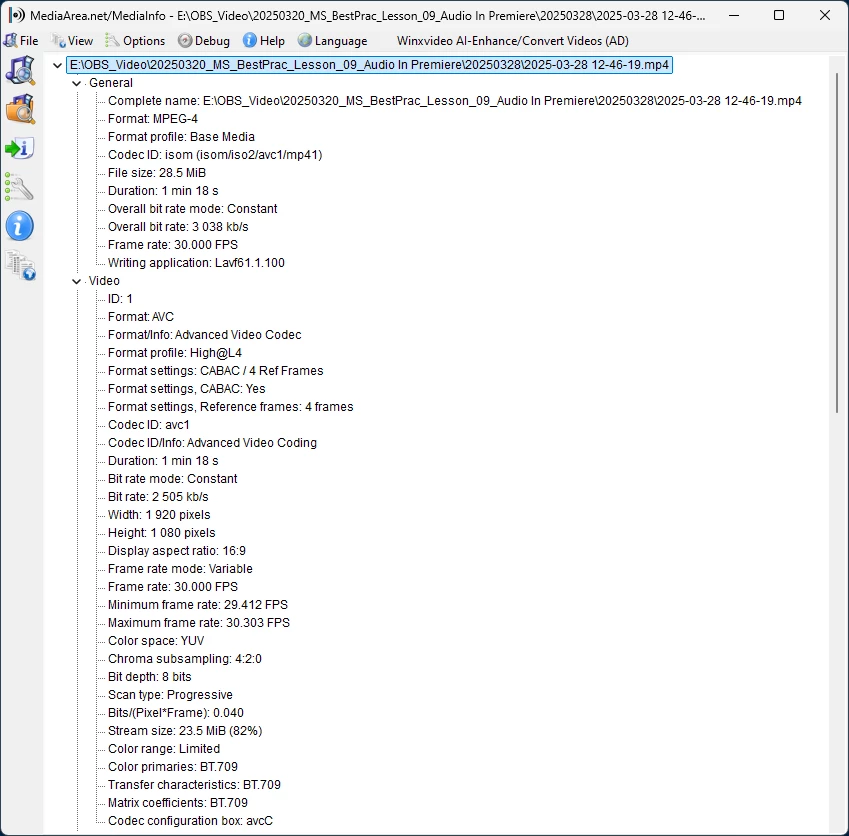
Task: Select 'Bit rate: 2 505 kb/s' row
Action: (x=158, y=497)
